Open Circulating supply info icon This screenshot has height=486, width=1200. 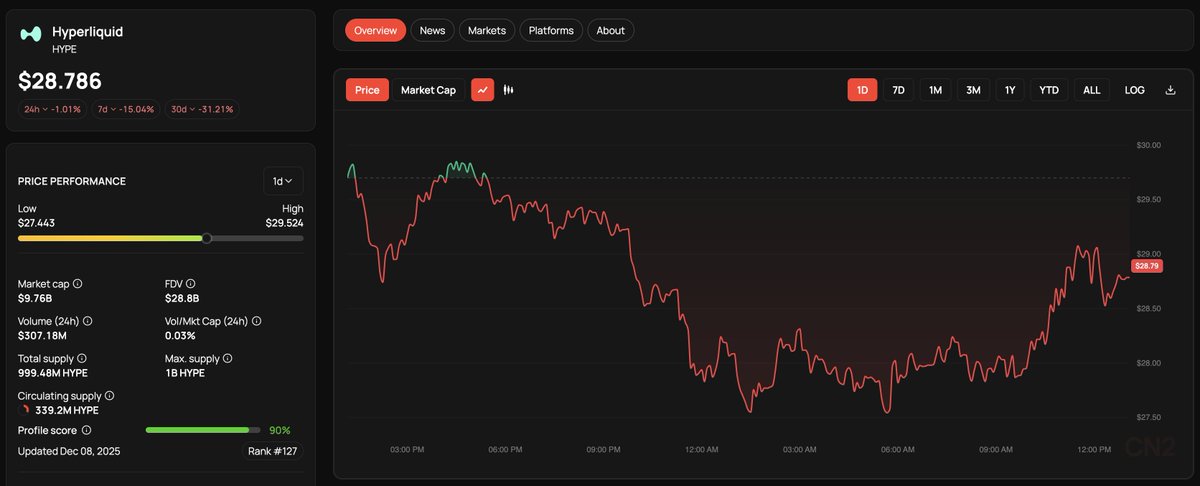[110, 396]
